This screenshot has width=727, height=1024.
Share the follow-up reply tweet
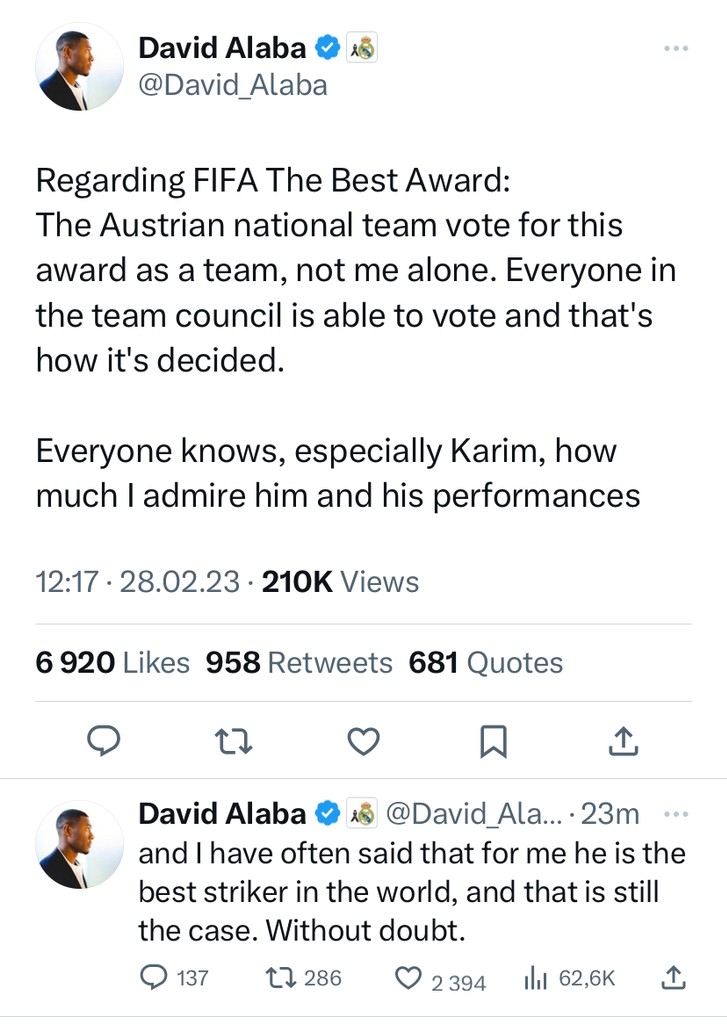673,977
